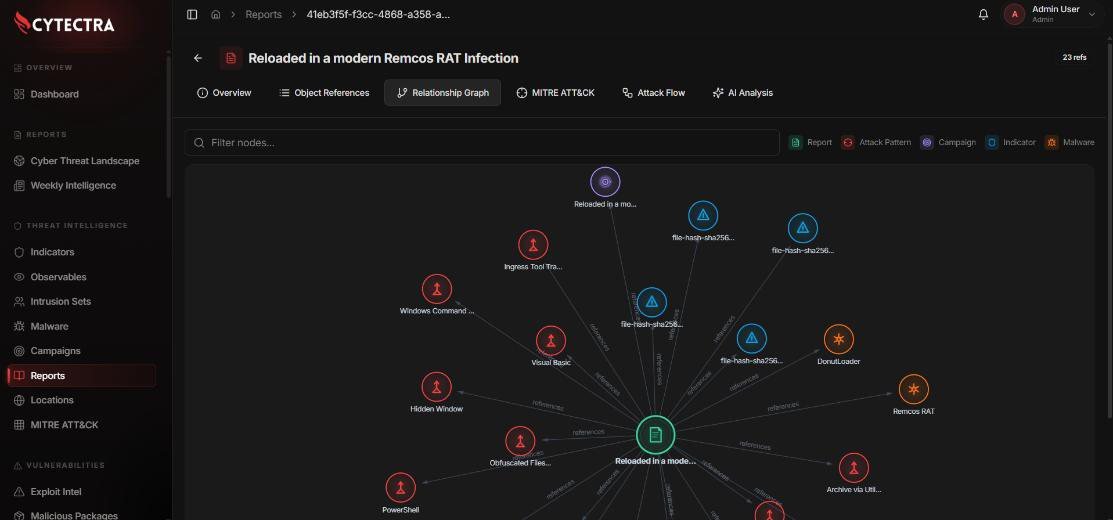Switch to Object References tab
Image resolution: width=1113 pixels, height=520 pixels.
click(324, 93)
